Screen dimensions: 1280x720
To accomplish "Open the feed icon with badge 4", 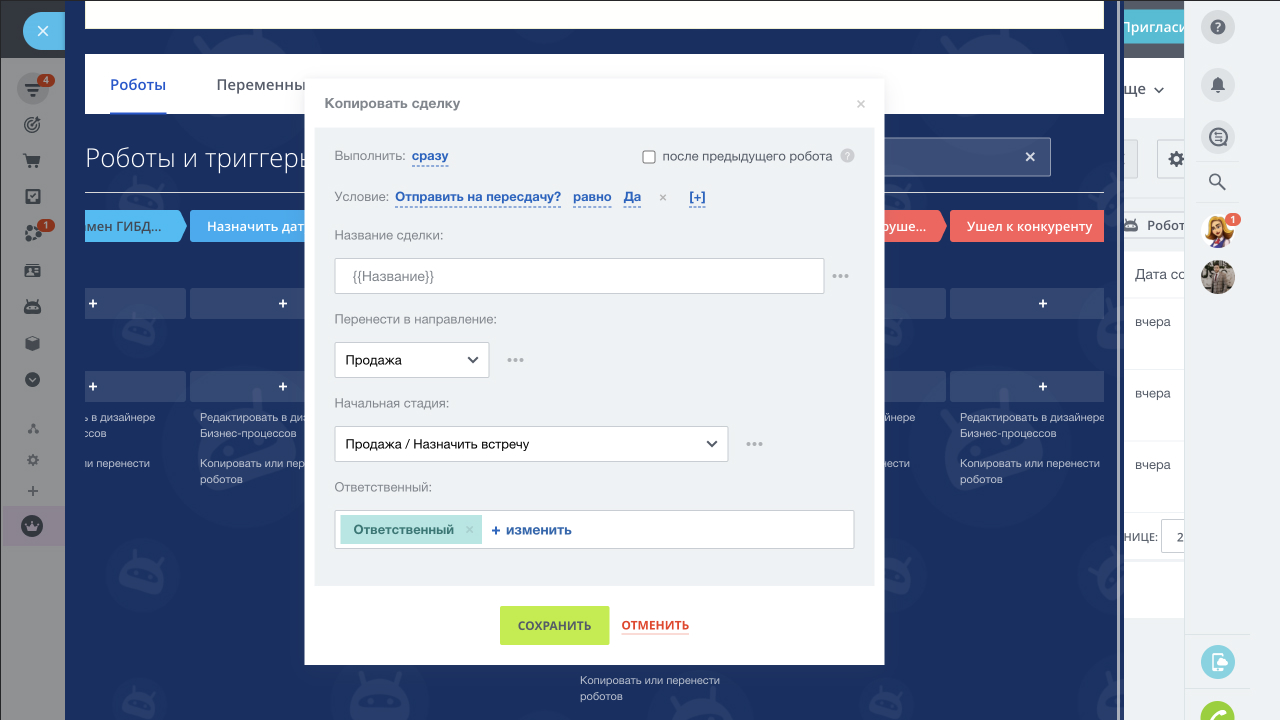I will (x=33, y=90).
